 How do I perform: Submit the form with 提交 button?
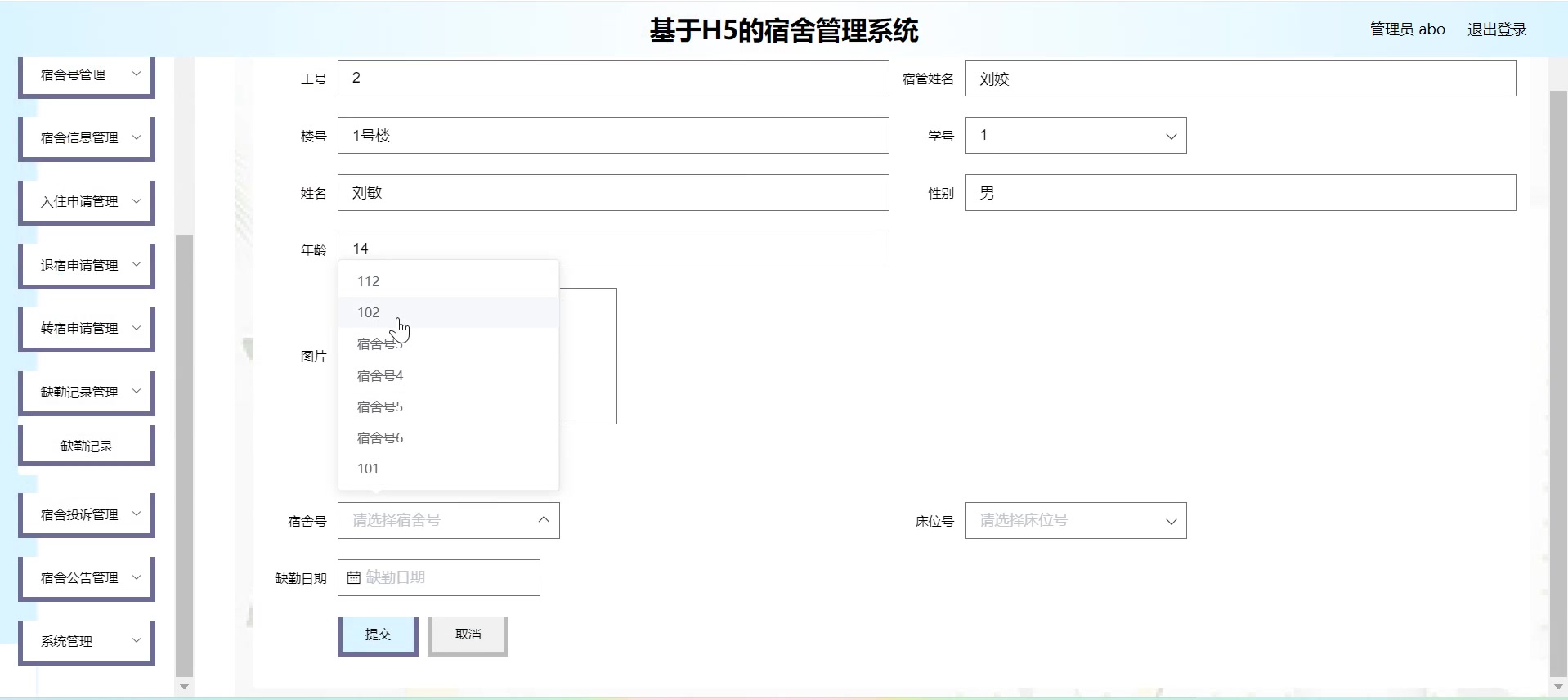[x=378, y=635]
